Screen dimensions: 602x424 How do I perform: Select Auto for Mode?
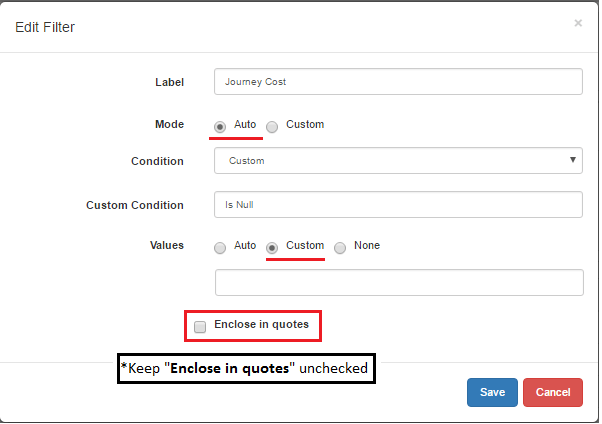pos(220,127)
